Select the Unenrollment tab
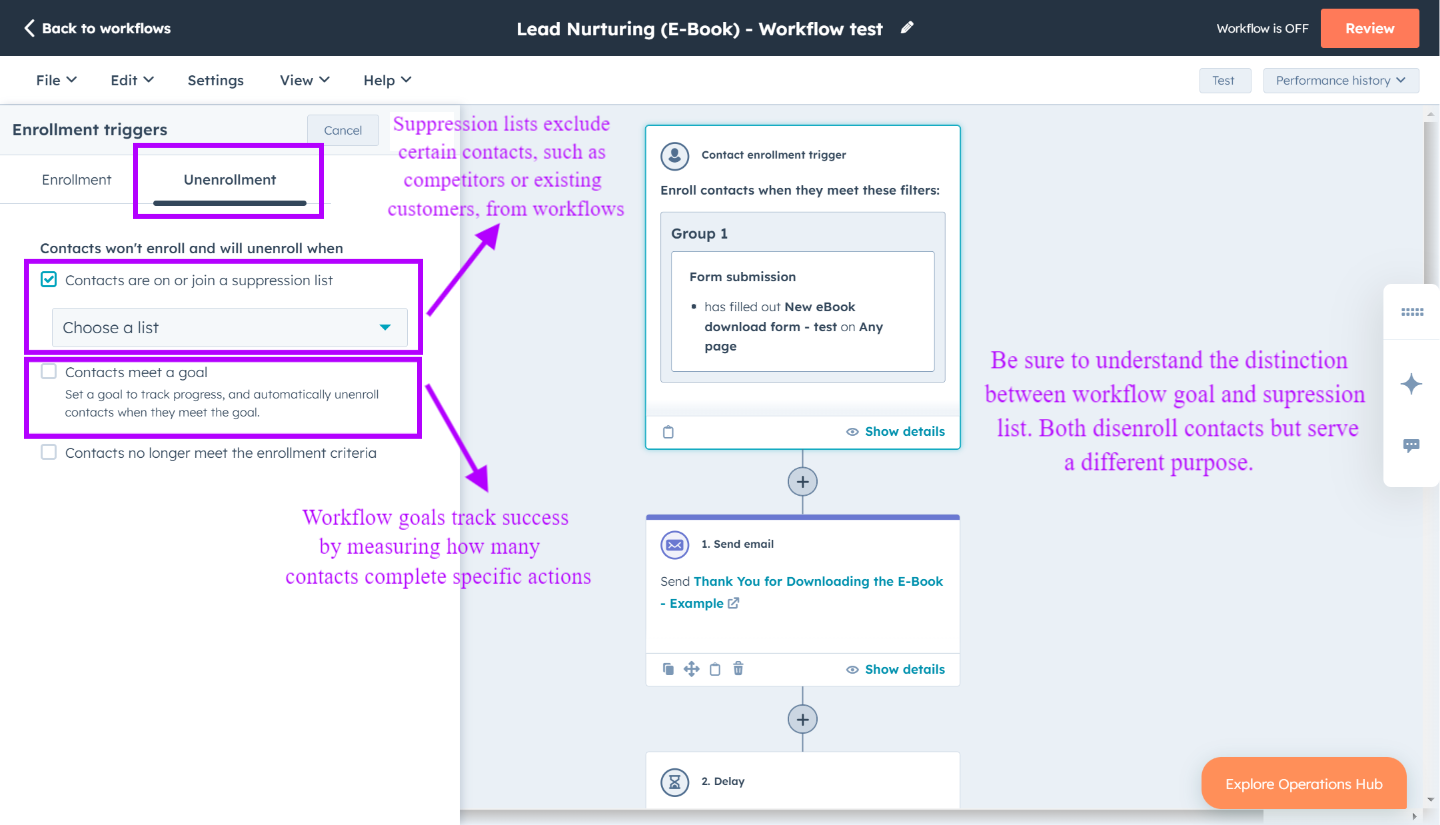The width and height of the screenshot is (1440, 825). tap(230, 180)
